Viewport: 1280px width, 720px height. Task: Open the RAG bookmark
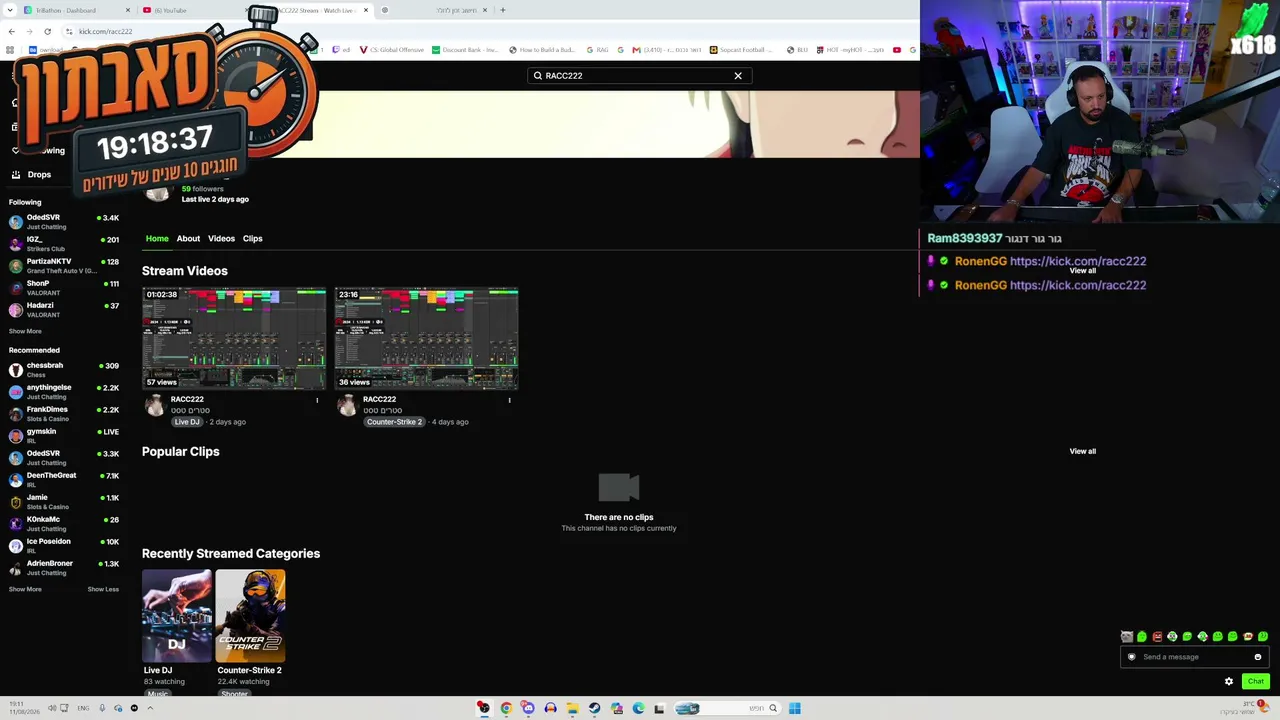pyautogui.click(x=597, y=49)
